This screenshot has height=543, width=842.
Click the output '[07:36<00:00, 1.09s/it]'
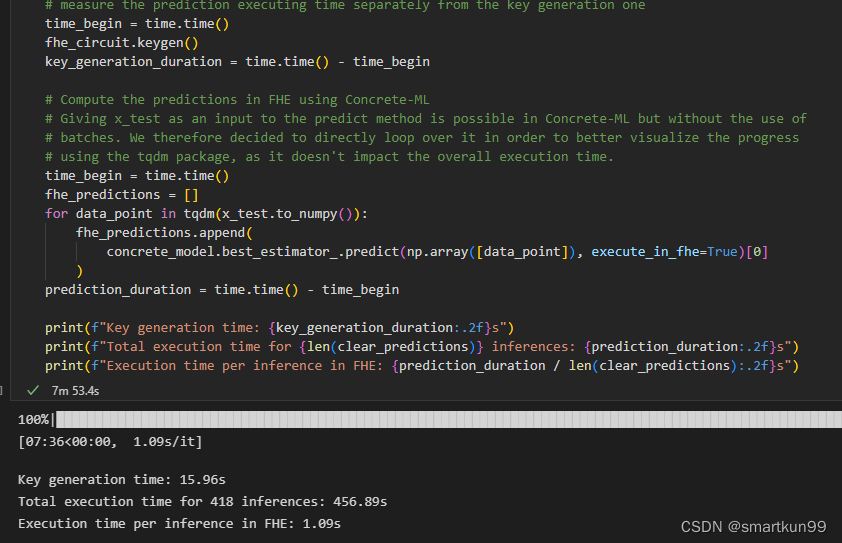(x=110, y=442)
